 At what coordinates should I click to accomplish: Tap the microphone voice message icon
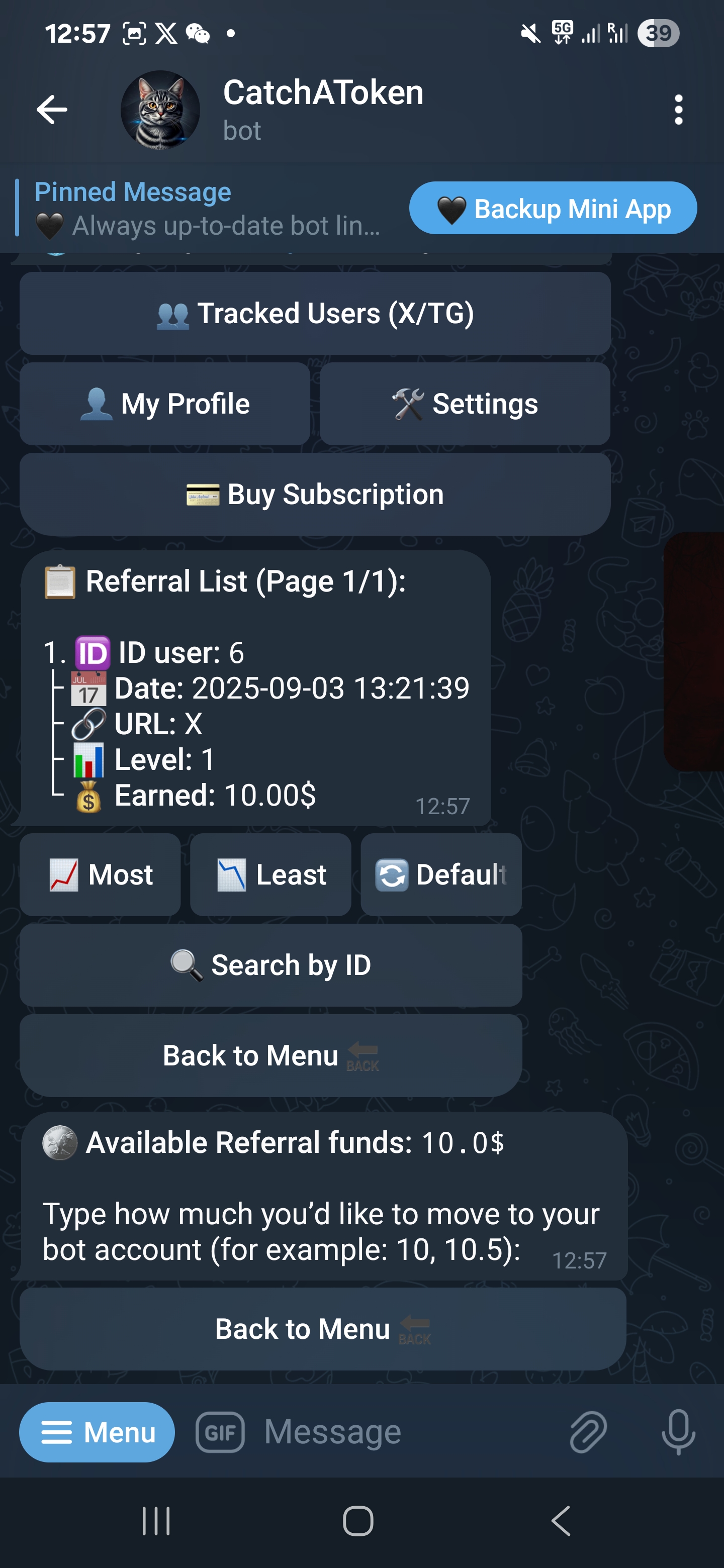pos(678,1432)
